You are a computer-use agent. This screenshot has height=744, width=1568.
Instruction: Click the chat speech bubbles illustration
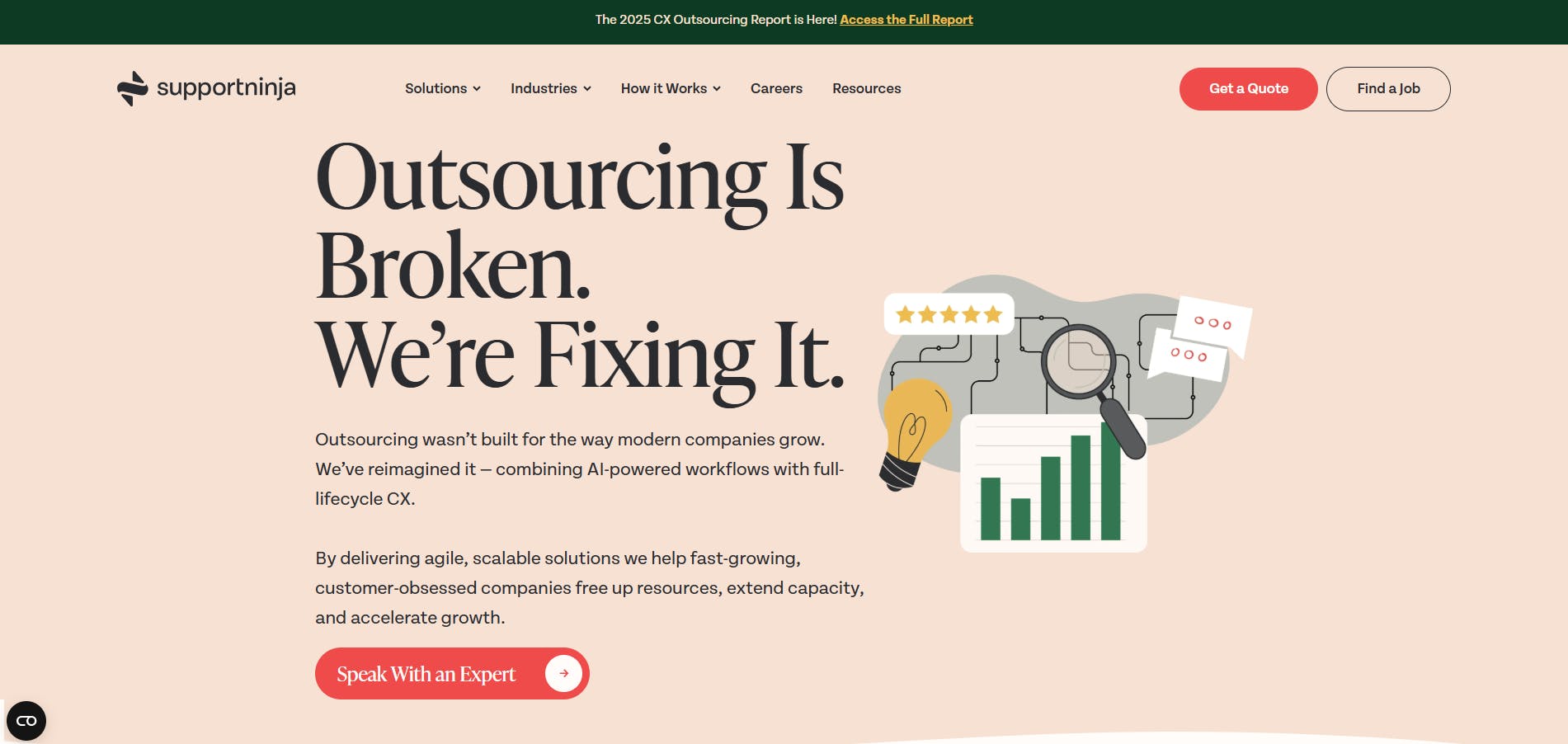point(1203,338)
